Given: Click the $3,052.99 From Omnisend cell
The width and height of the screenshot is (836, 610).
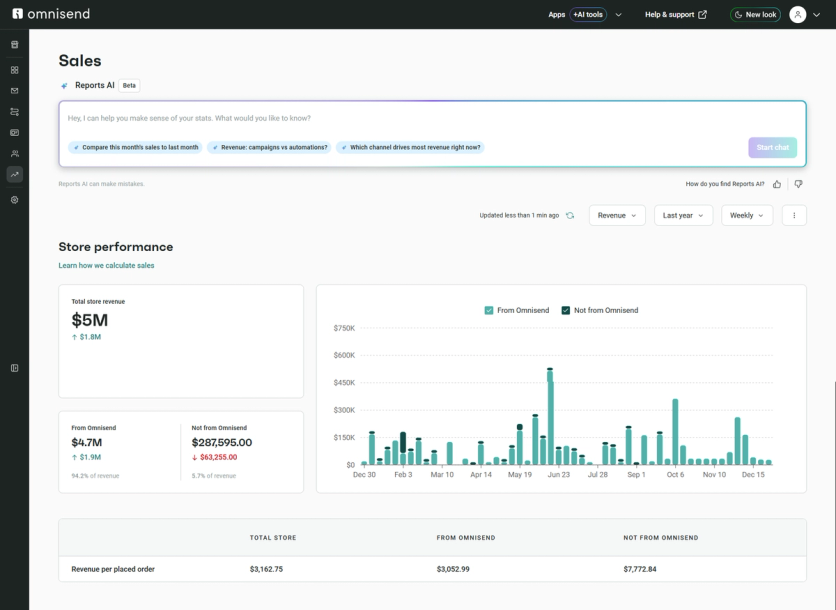Looking at the screenshot, I should point(453,569).
